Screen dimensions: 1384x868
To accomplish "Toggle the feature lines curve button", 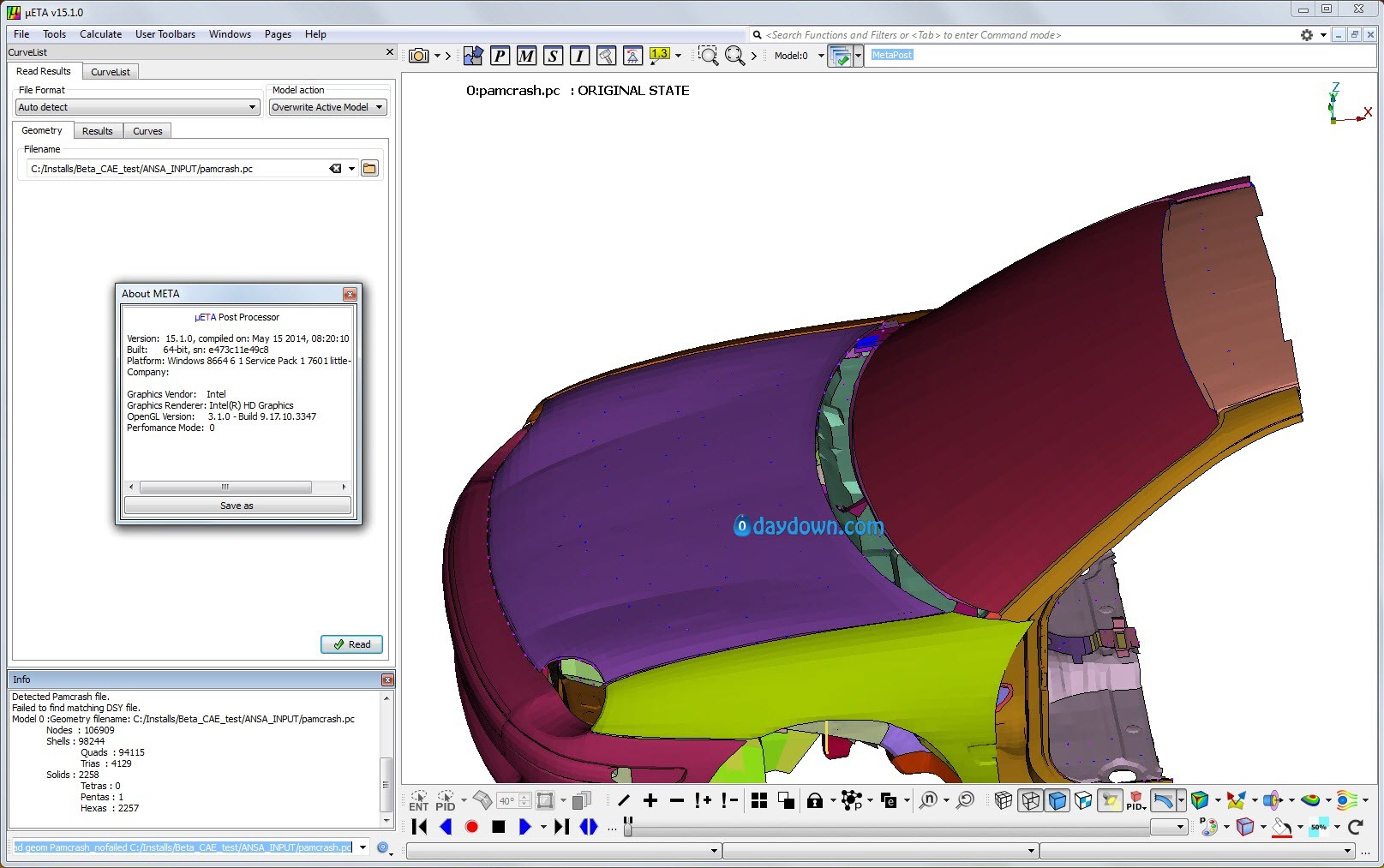I will (1163, 800).
